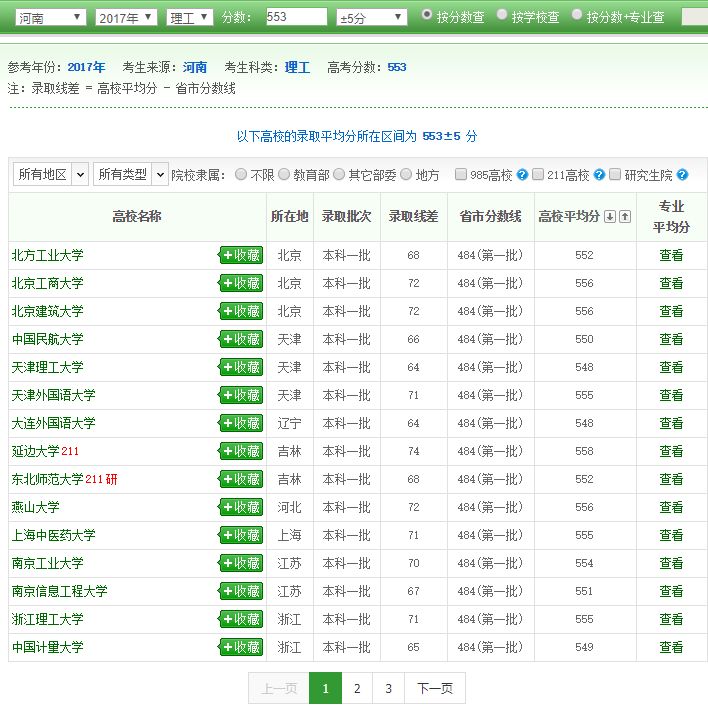The width and height of the screenshot is (708, 710).
Task: Open 南京信息工程大学 school link
Action: point(60,591)
